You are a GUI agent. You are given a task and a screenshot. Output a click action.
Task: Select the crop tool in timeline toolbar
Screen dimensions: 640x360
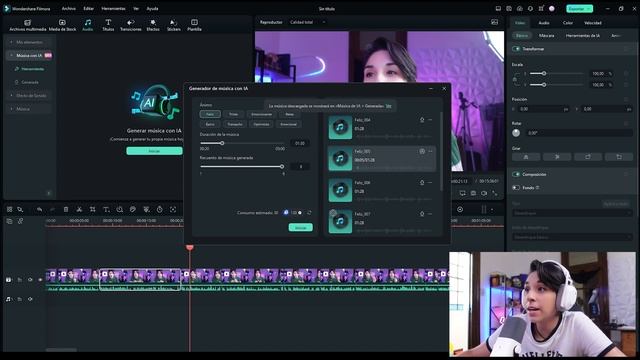[x=93, y=209]
